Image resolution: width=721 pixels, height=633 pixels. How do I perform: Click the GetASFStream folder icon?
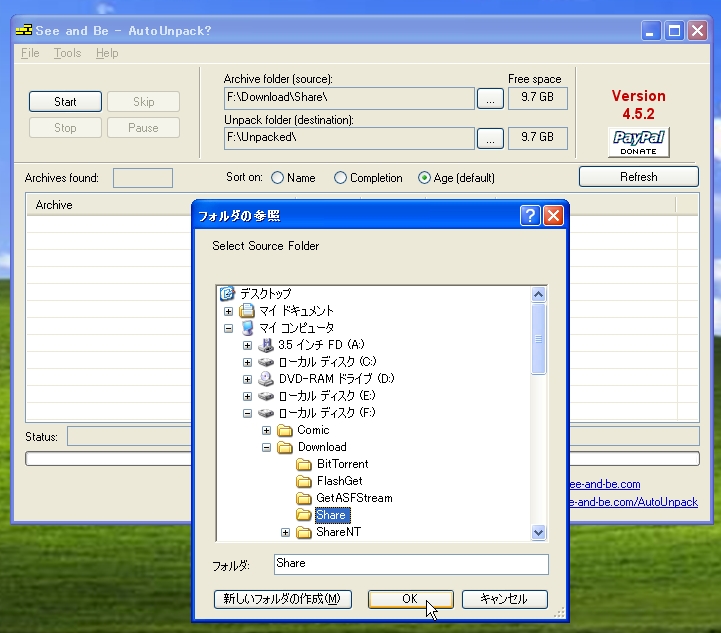pyautogui.click(x=304, y=498)
